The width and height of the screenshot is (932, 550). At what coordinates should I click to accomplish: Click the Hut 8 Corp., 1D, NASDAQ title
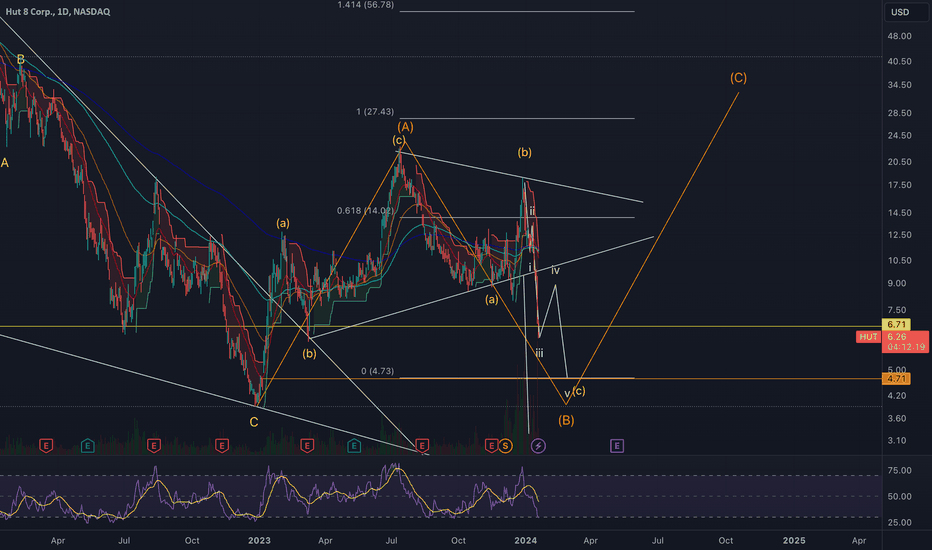click(x=58, y=11)
